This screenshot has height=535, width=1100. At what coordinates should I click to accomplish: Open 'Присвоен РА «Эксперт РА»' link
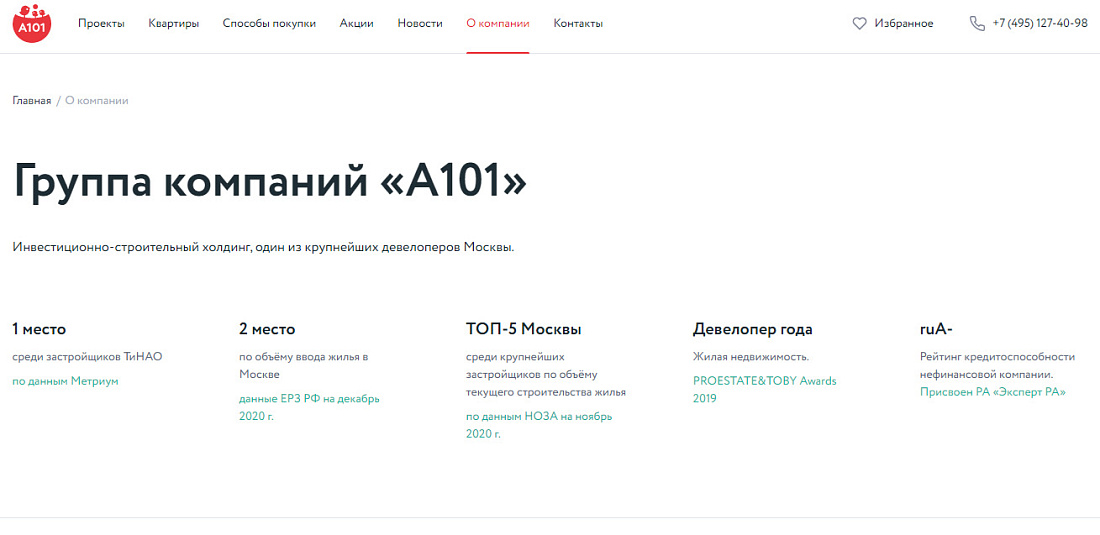coord(993,392)
